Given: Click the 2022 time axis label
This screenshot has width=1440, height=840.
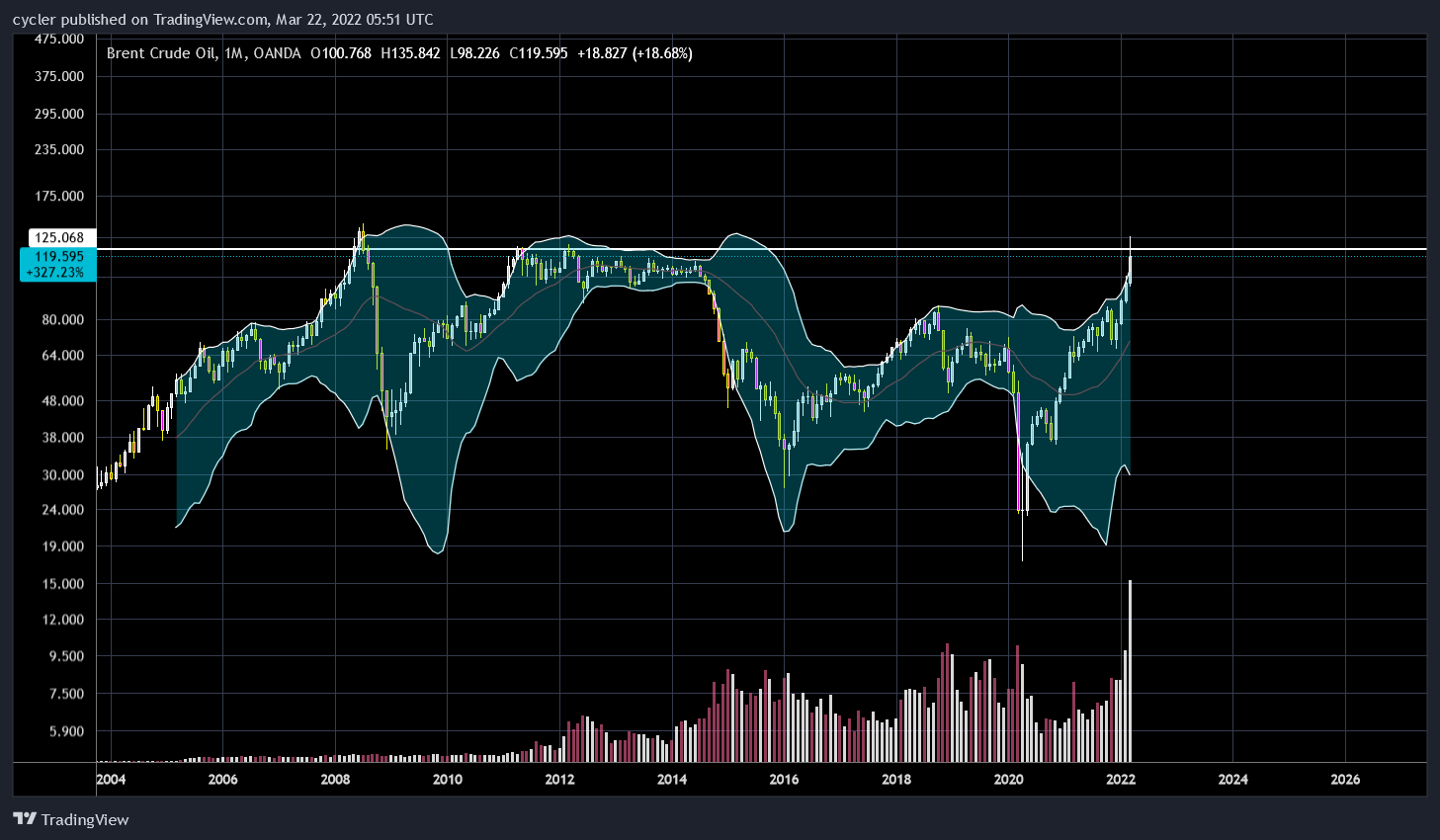Looking at the screenshot, I should coord(1121,779).
